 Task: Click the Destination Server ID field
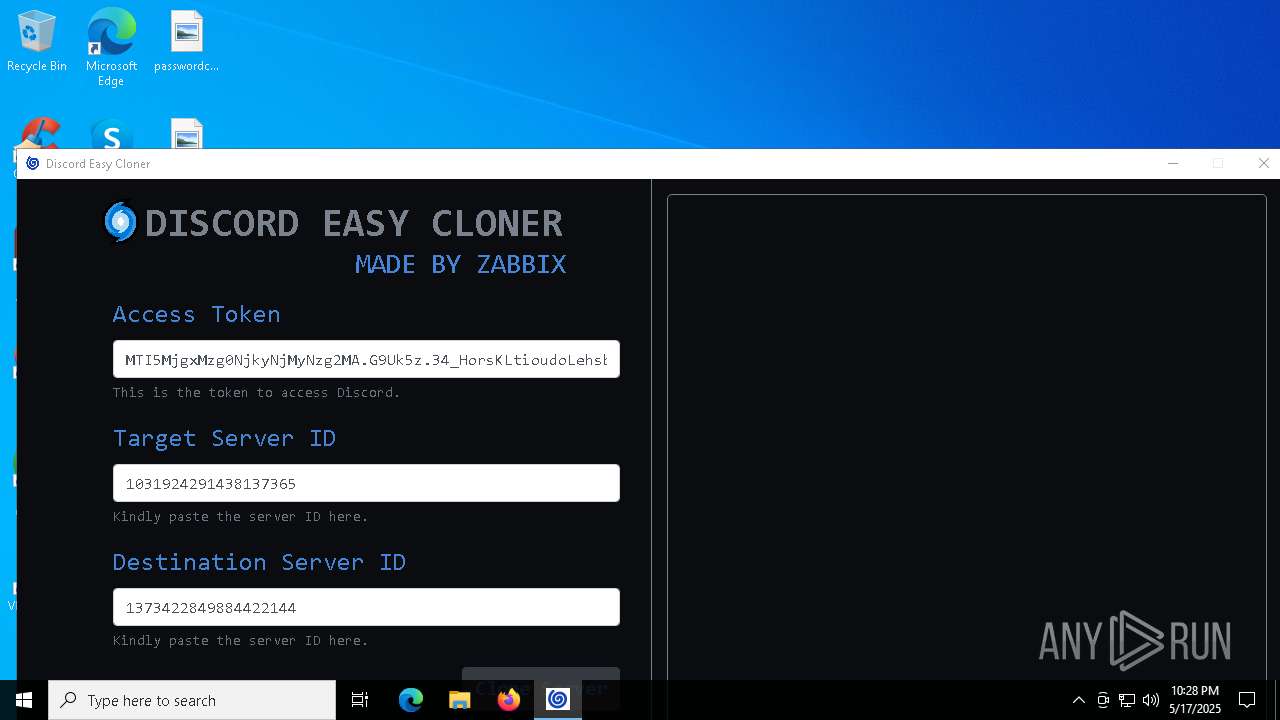pyautogui.click(x=366, y=607)
